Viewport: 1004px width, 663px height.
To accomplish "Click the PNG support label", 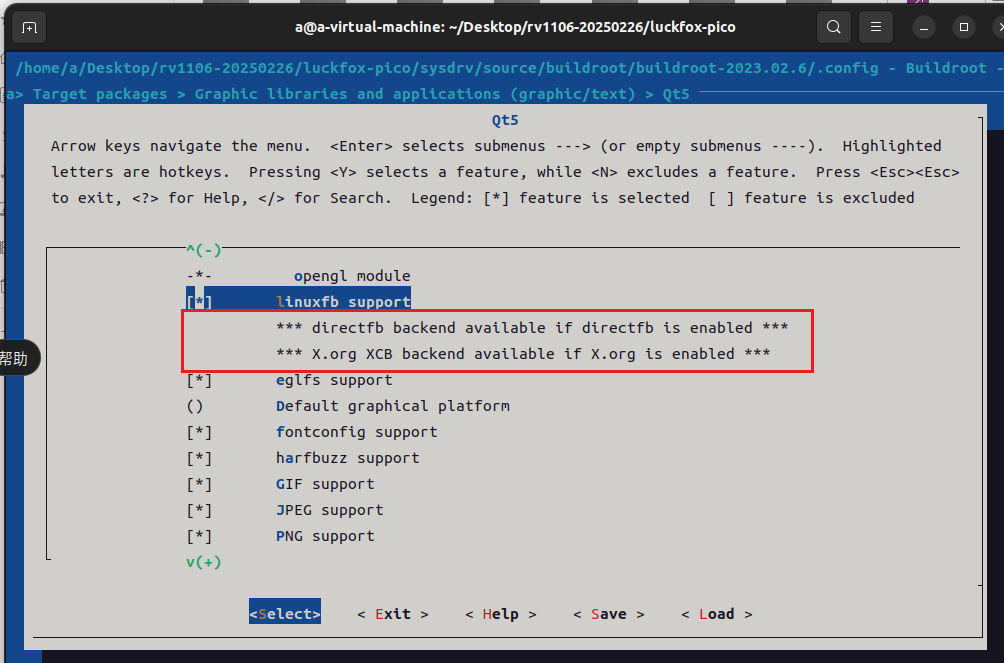I will pyautogui.click(x=325, y=536).
